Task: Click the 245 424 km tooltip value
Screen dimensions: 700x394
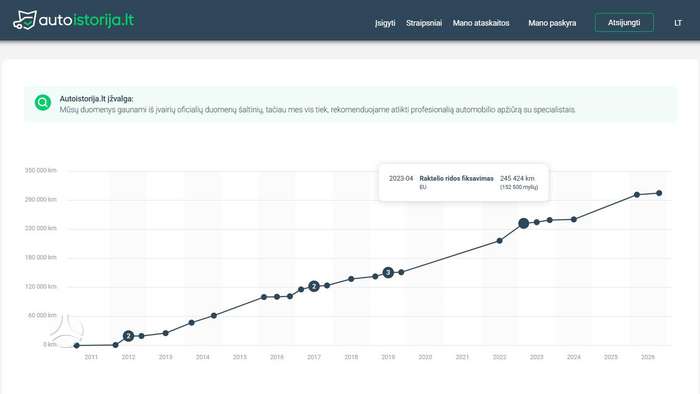Action: pos(517,178)
